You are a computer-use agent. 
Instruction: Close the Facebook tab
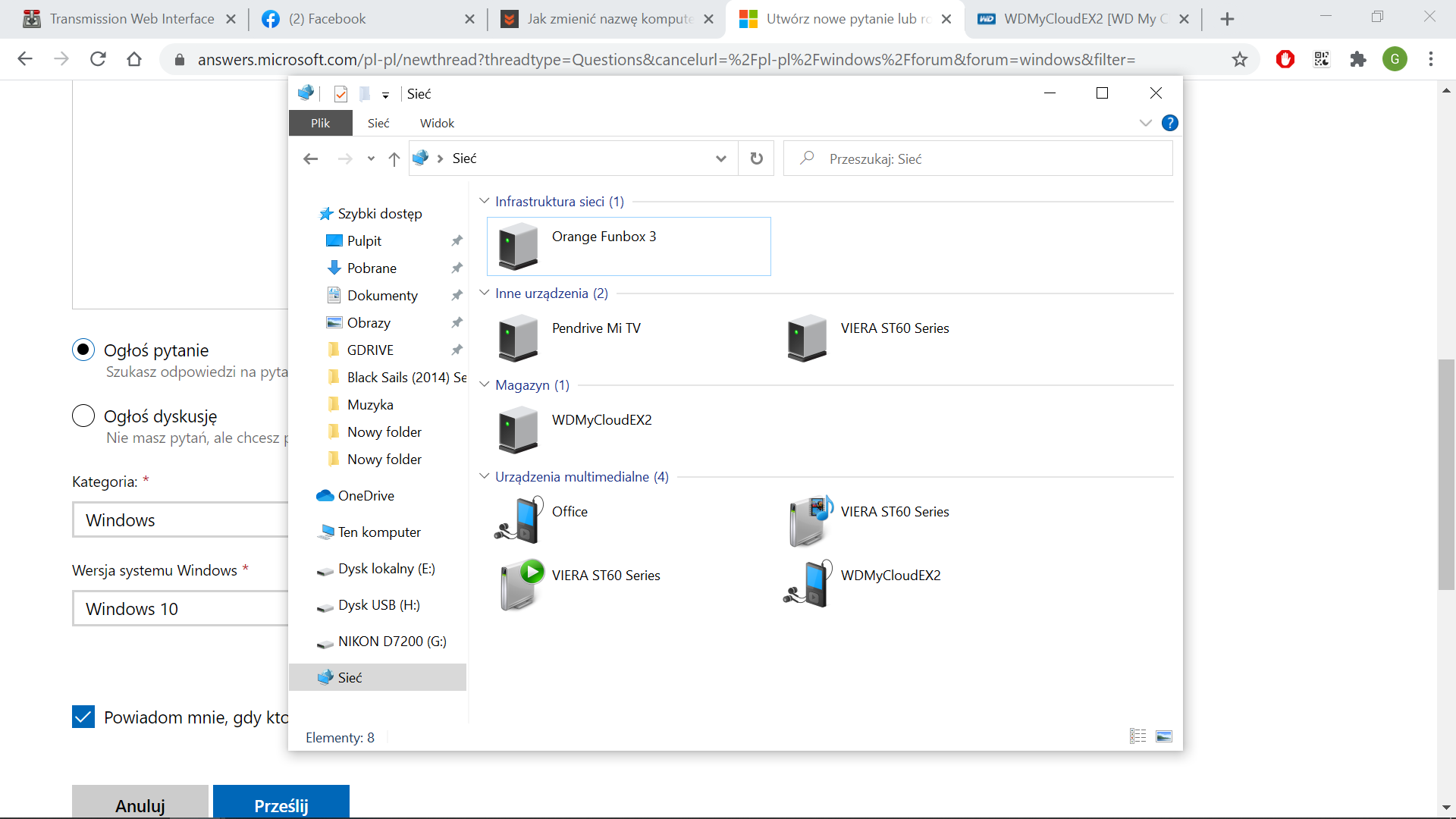(469, 19)
